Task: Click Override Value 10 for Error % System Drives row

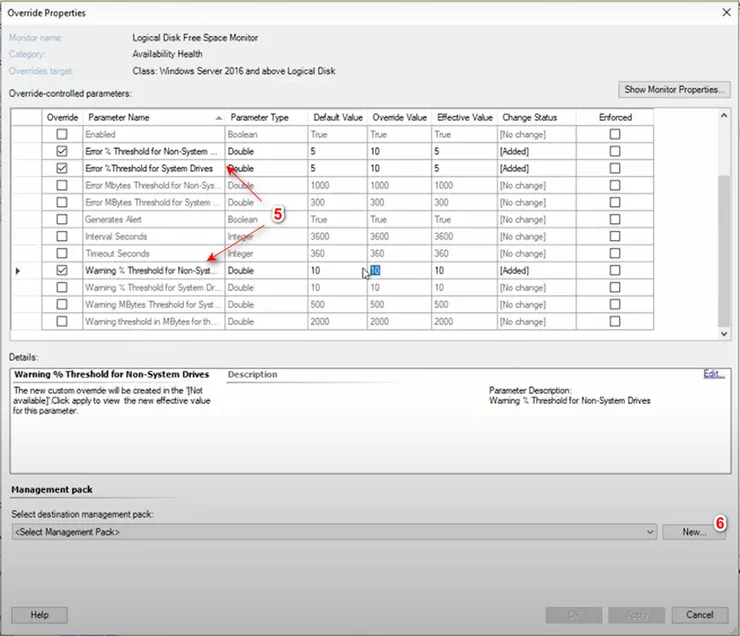Action: pos(399,168)
